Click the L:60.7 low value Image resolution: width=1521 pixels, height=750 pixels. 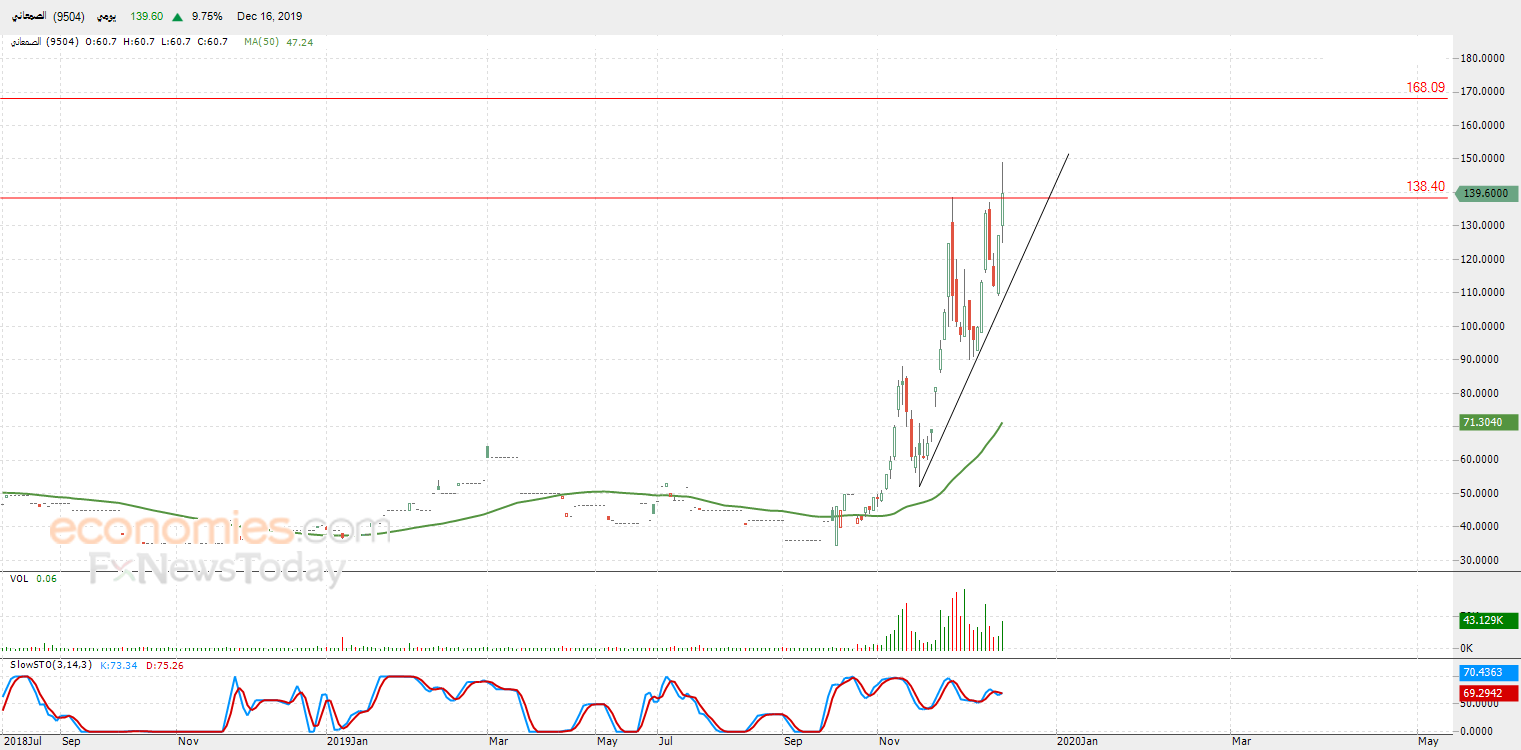(176, 42)
